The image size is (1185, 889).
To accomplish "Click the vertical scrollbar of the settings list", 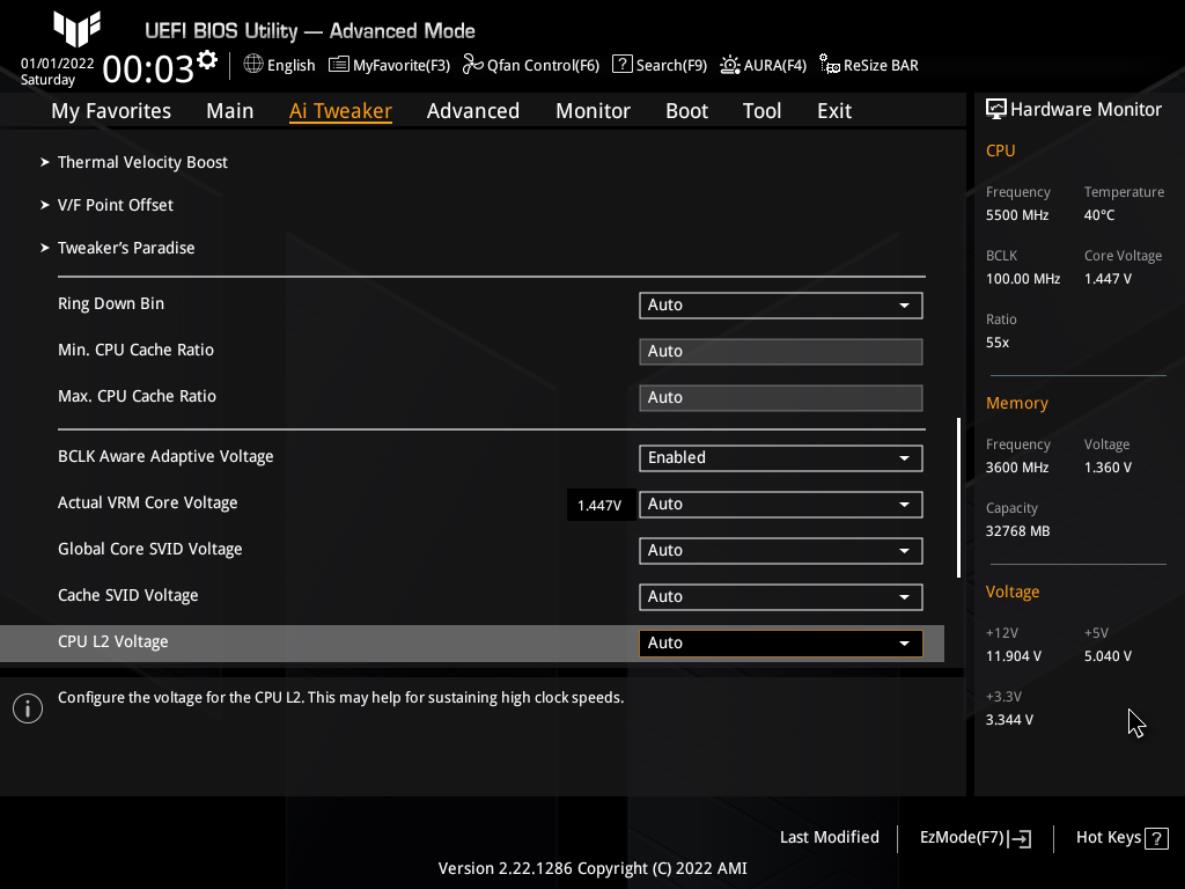I will pos(958,497).
